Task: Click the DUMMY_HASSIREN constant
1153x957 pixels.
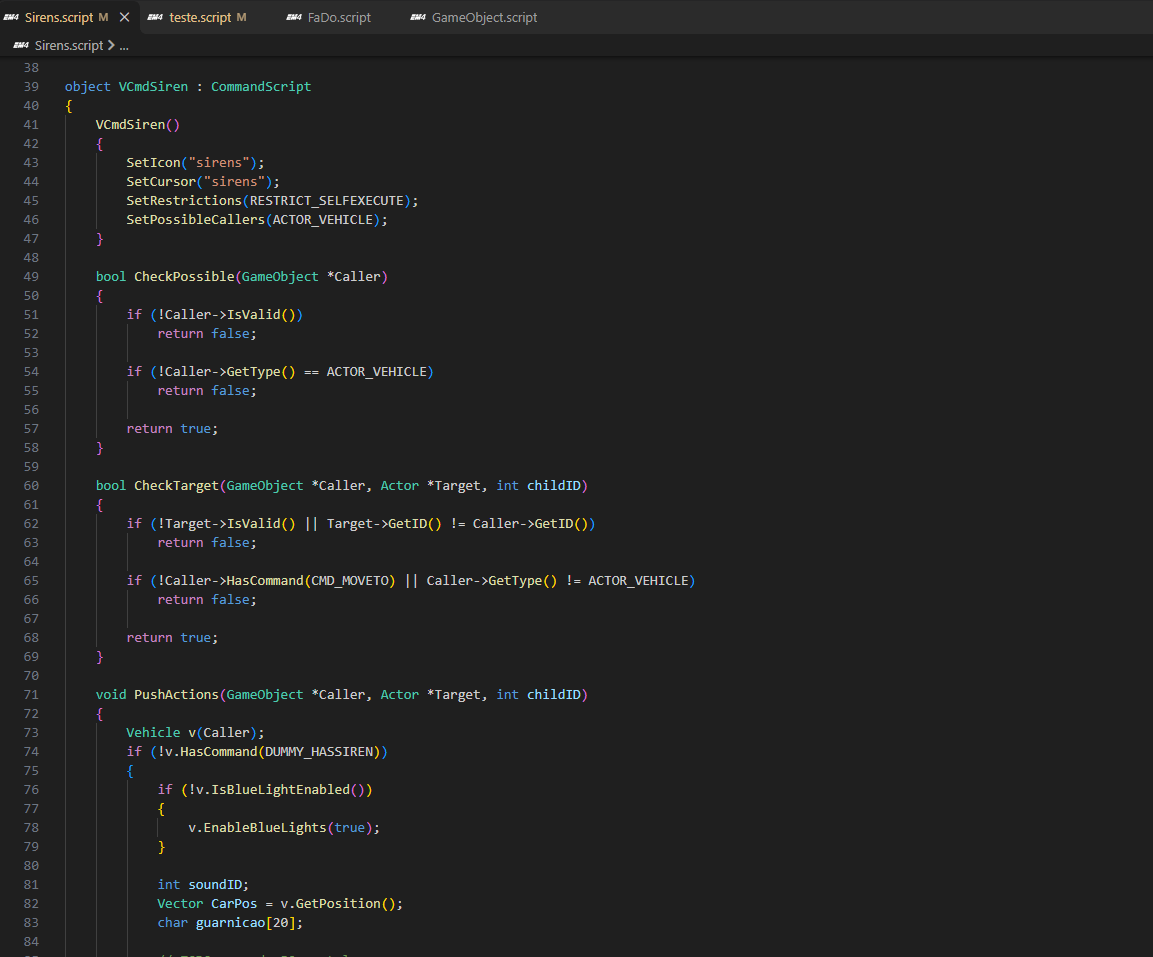Action: (x=319, y=752)
